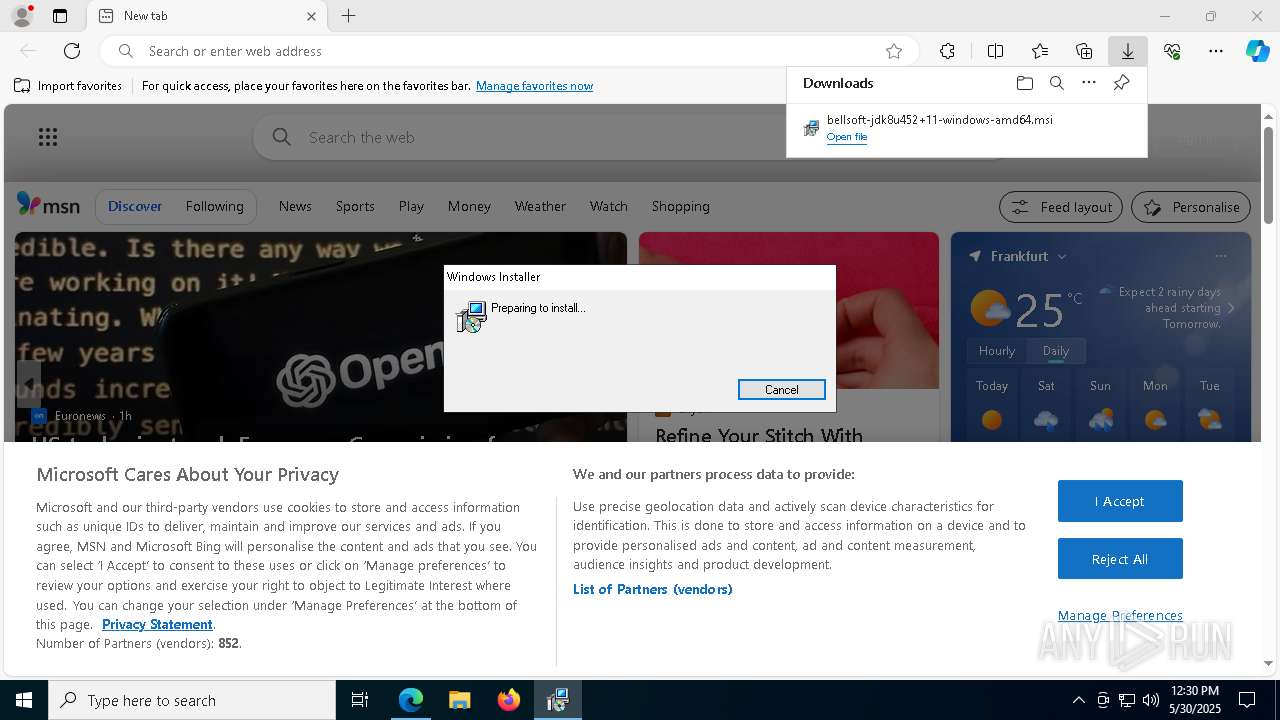Open the Sports tab

[355, 206]
